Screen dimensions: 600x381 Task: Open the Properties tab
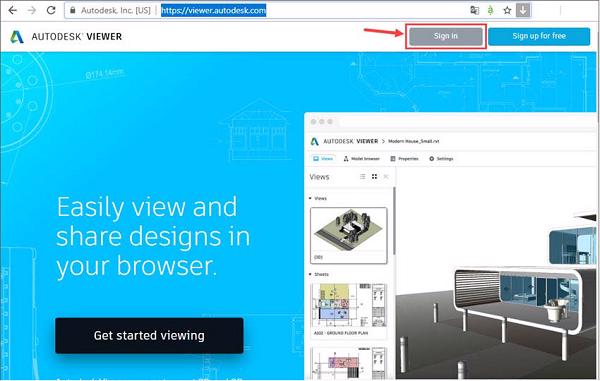[404, 158]
